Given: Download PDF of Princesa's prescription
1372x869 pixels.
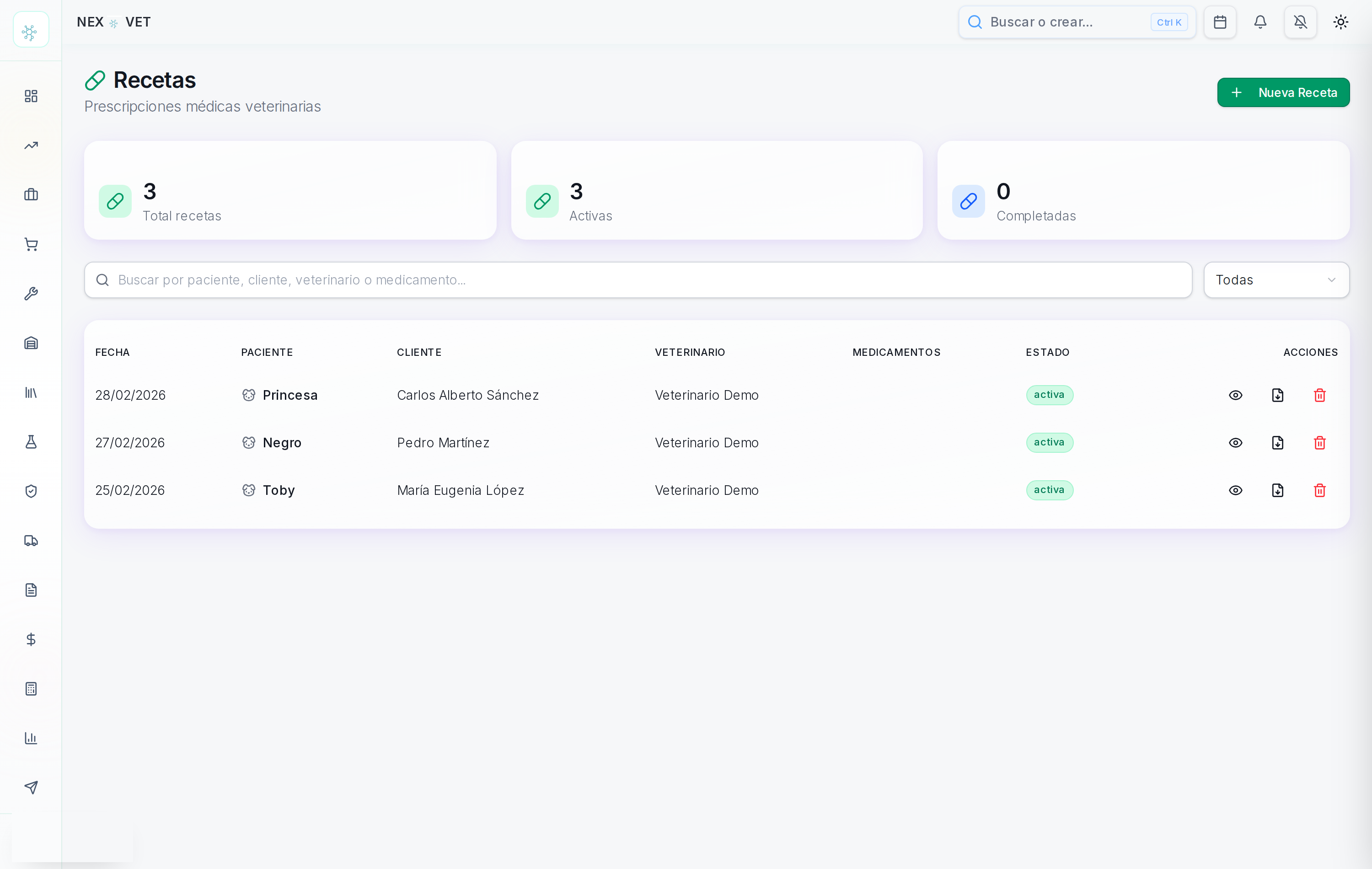Looking at the screenshot, I should 1277,395.
